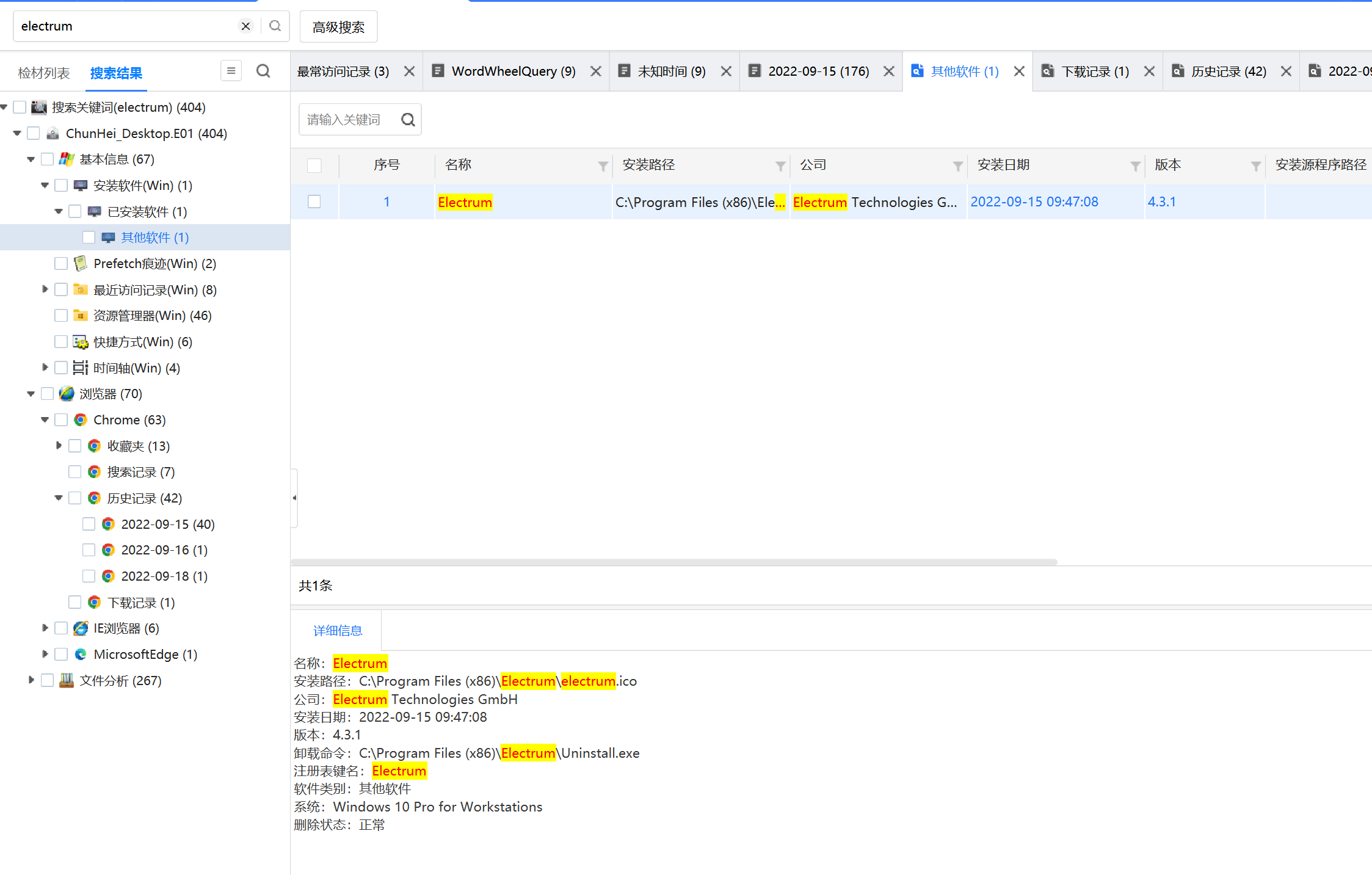1372x875 pixels.
Task: Click the 快捷方式(Win) icon in tree
Action: coord(81,342)
